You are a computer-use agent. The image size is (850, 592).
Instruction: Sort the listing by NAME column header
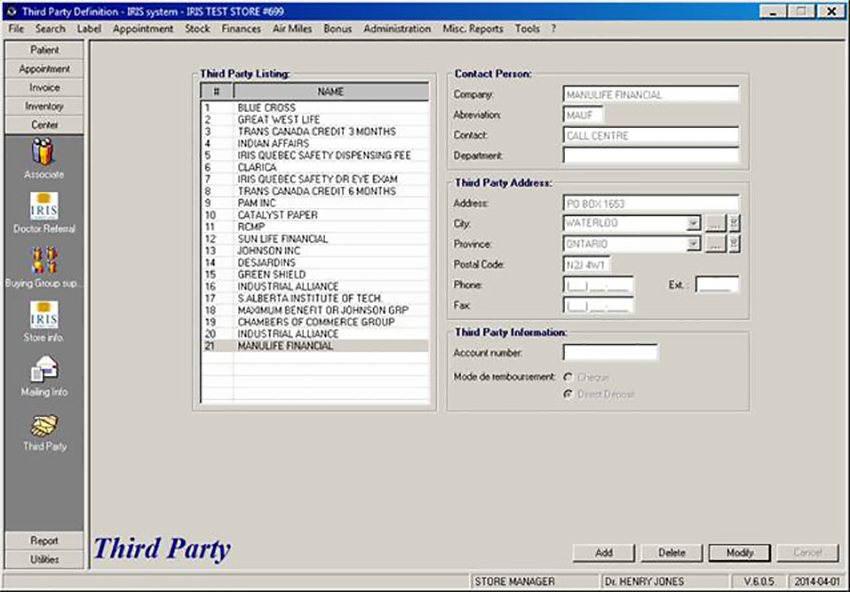coord(331,91)
